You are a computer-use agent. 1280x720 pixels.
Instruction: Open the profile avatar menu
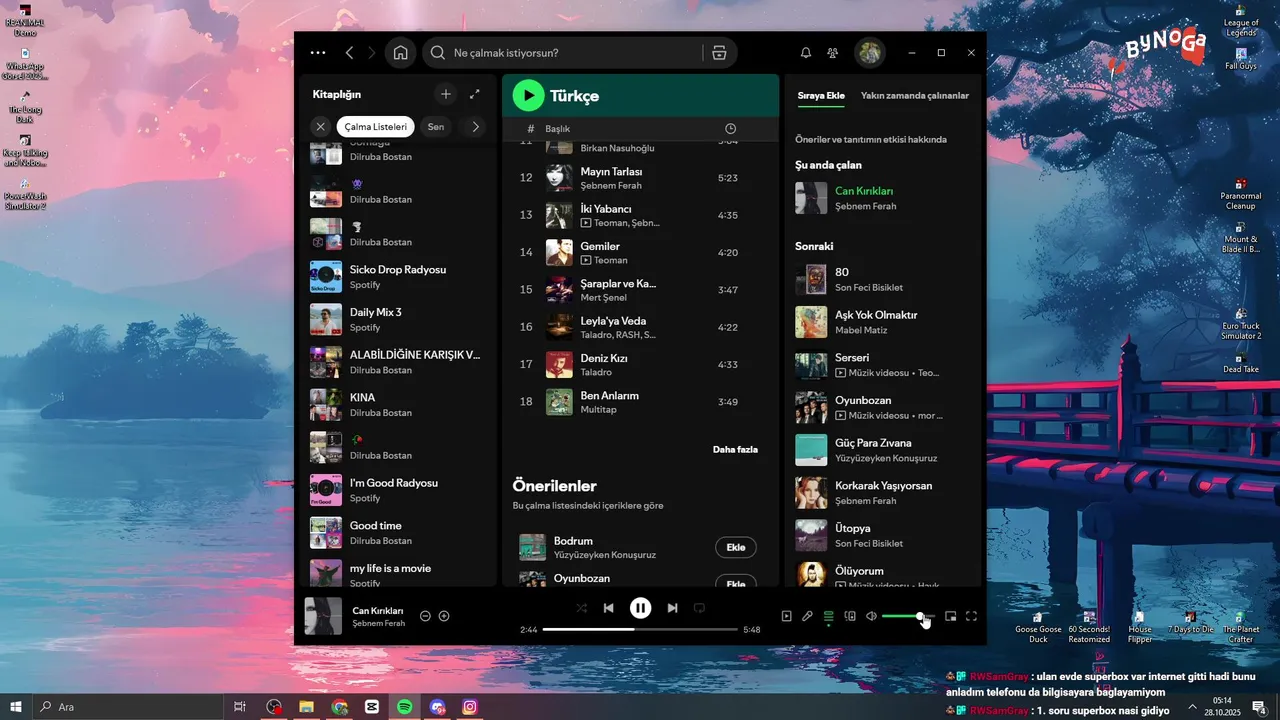(x=870, y=53)
